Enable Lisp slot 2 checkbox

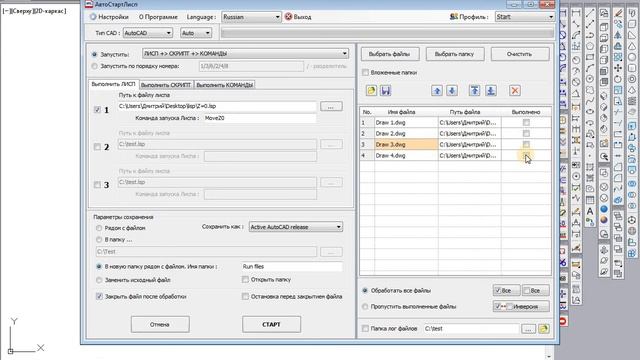(97, 147)
